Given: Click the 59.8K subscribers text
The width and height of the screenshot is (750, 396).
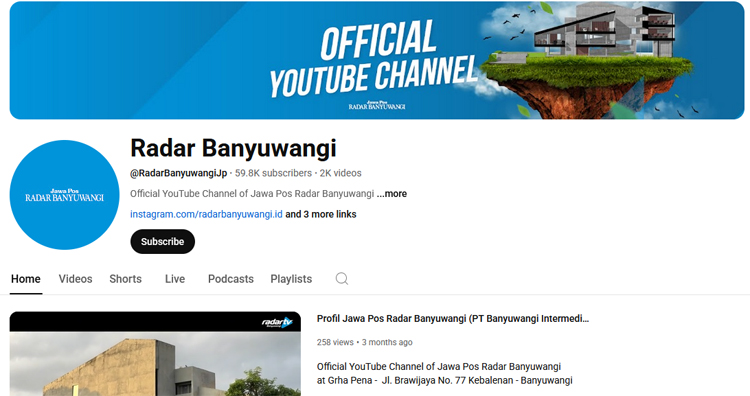Looking at the screenshot, I should point(273,173).
